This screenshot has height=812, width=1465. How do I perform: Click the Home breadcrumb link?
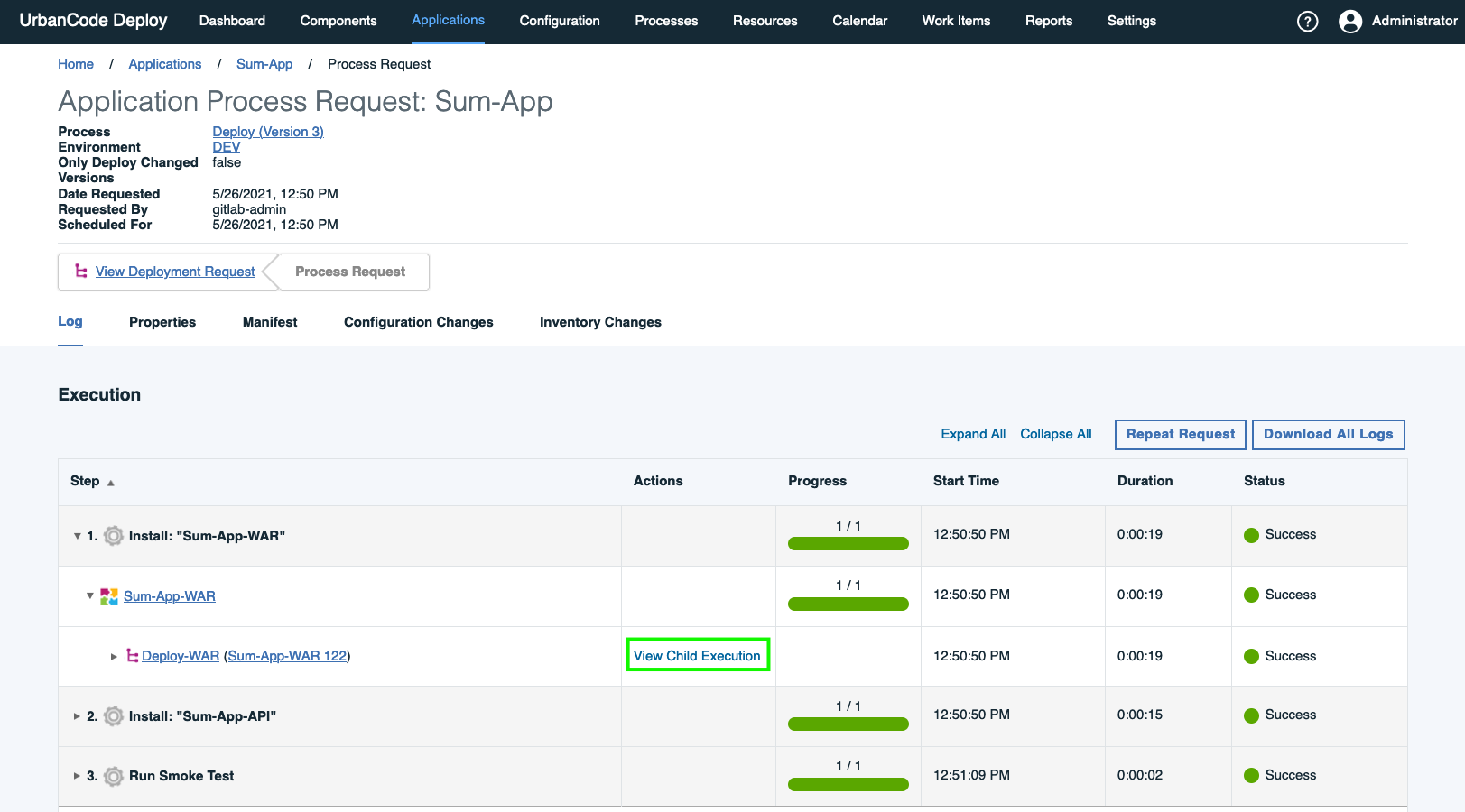[x=76, y=64]
